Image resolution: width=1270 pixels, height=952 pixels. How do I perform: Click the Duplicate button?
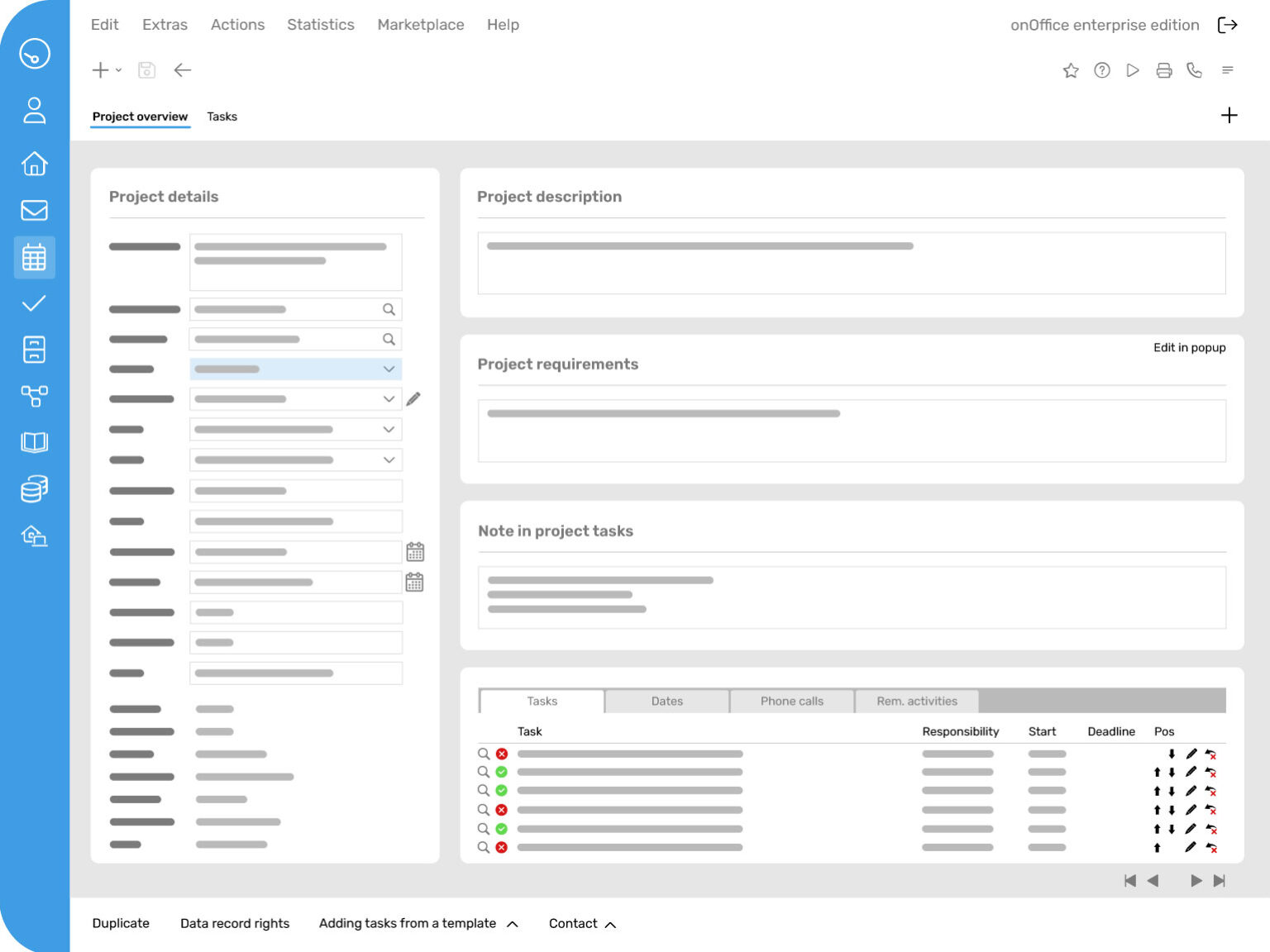[x=121, y=923]
